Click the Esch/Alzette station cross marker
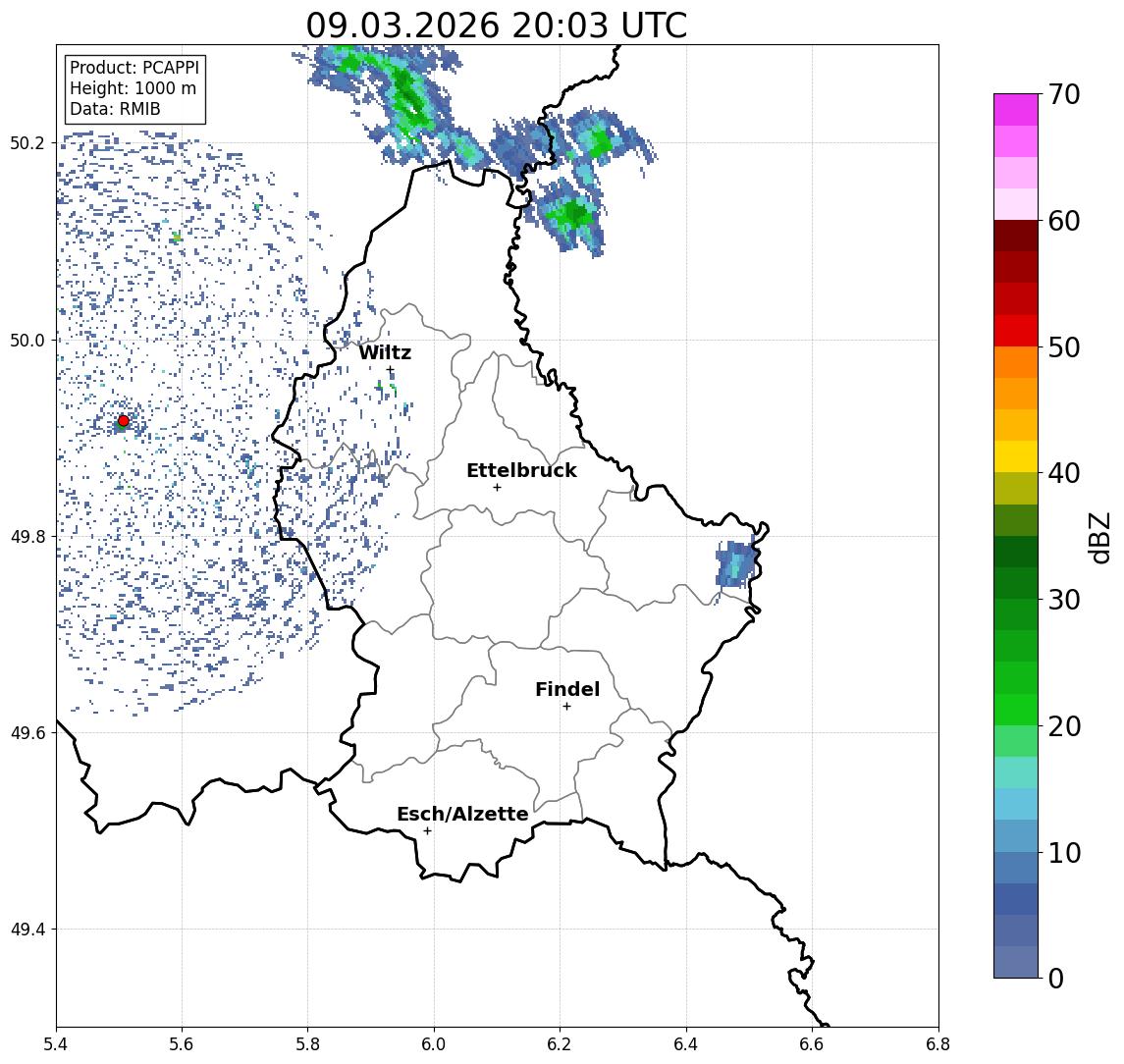The image size is (1124, 1064). (x=427, y=831)
